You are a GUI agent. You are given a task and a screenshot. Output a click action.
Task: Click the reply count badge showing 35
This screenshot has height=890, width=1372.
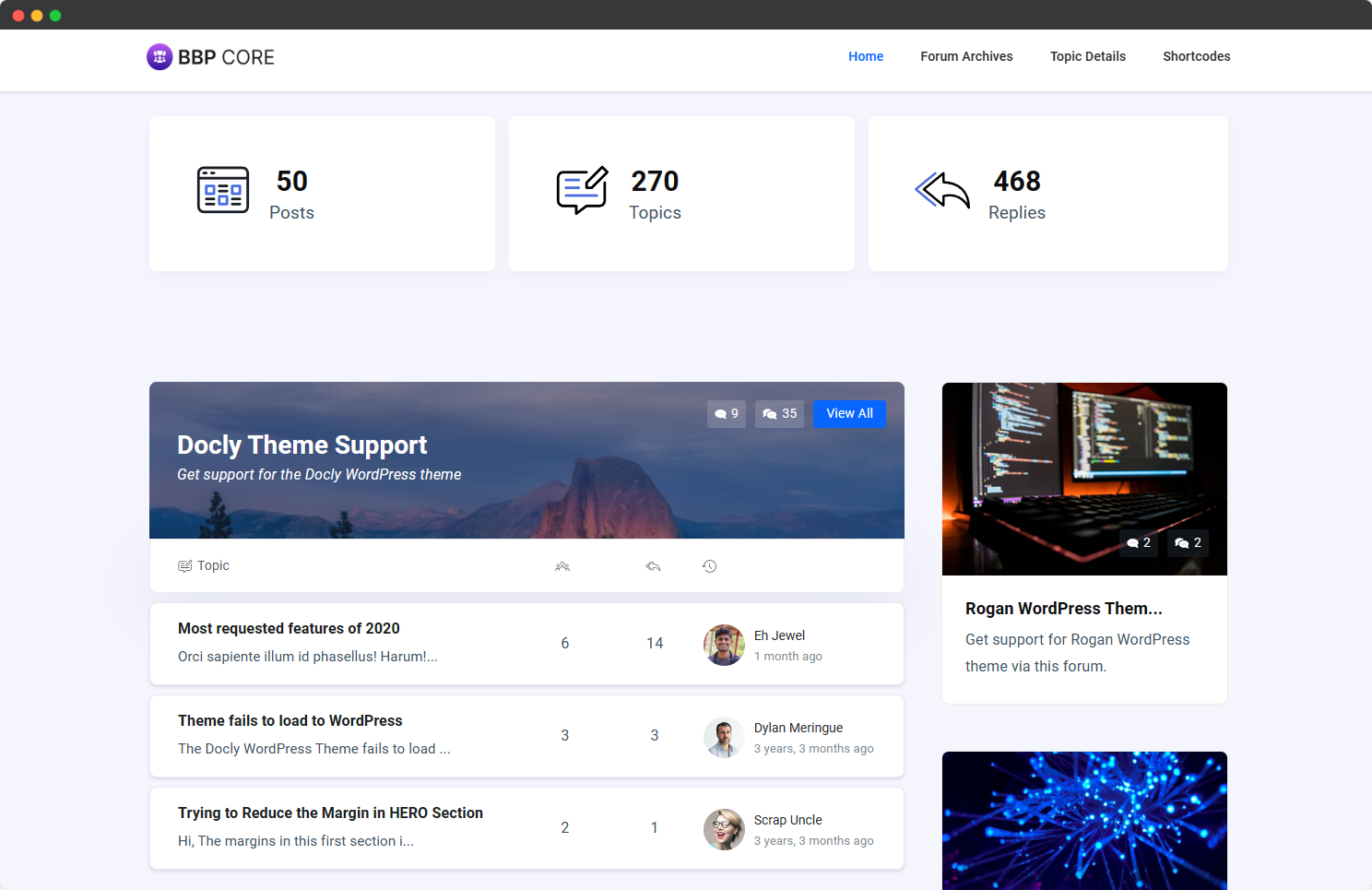[778, 413]
